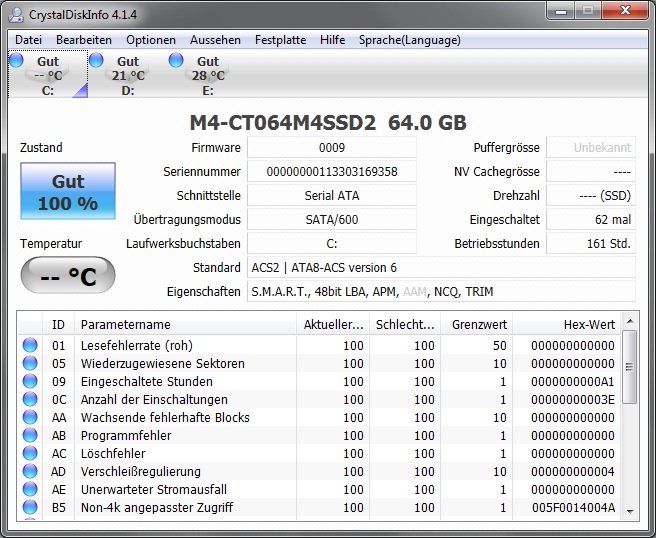Click status icon for Löschfehler row

[x=30, y=453]
